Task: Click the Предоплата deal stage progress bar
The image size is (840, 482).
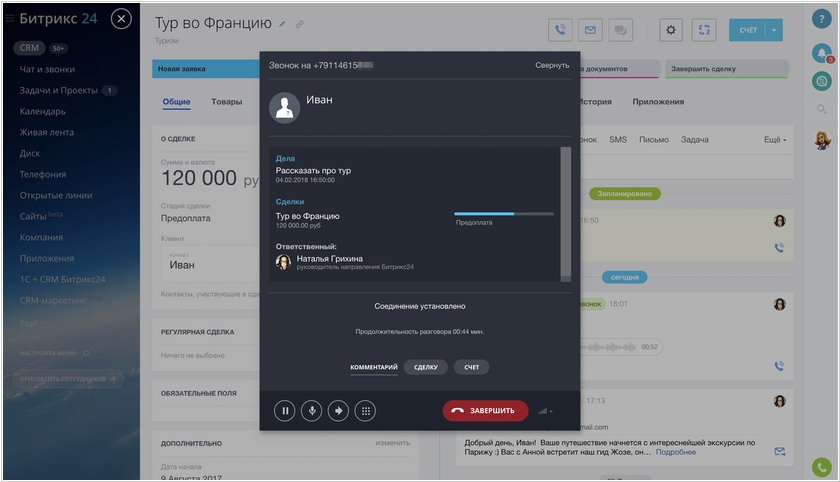Action: 504,214
